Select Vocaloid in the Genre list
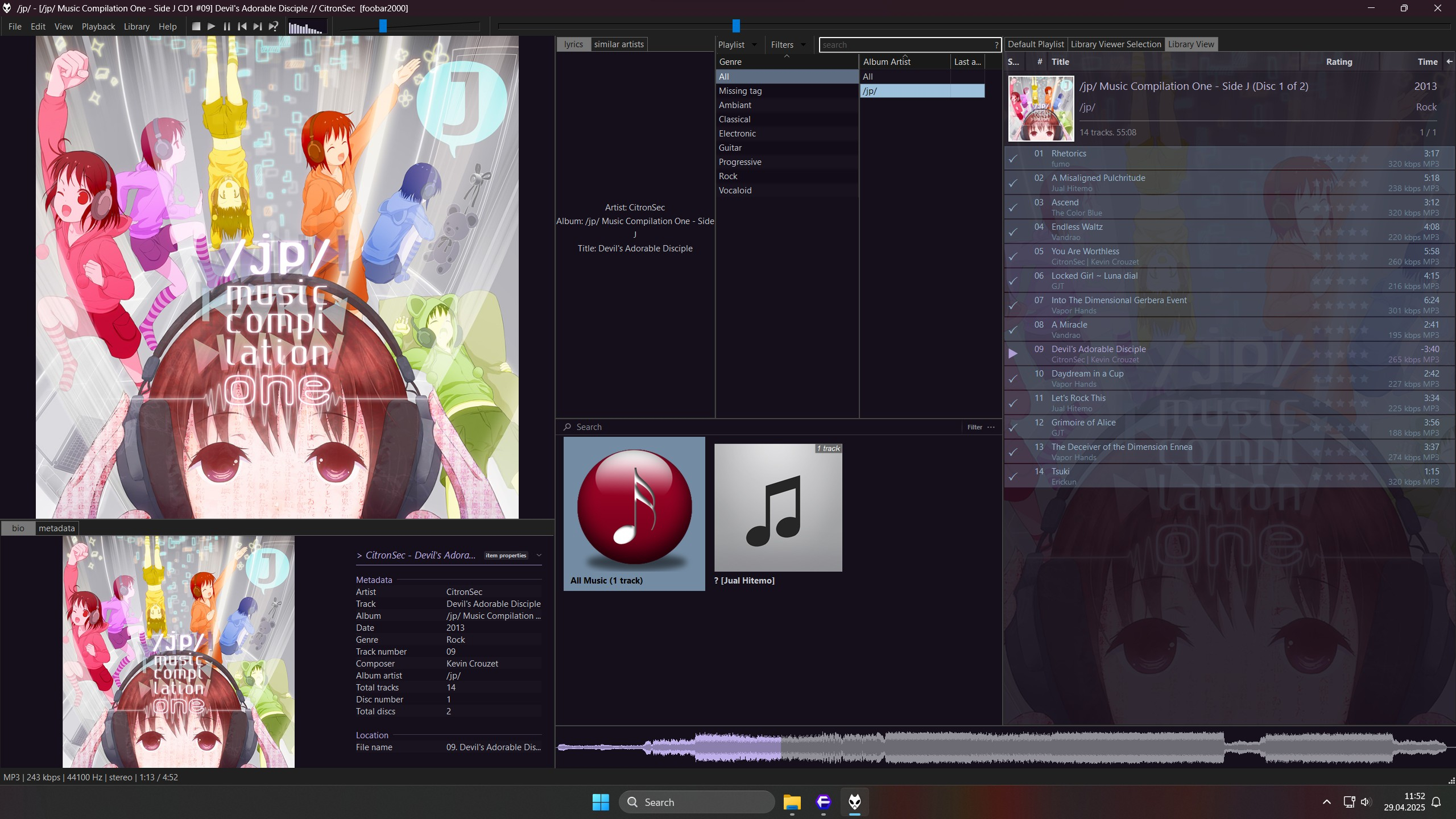 point(787,190)
